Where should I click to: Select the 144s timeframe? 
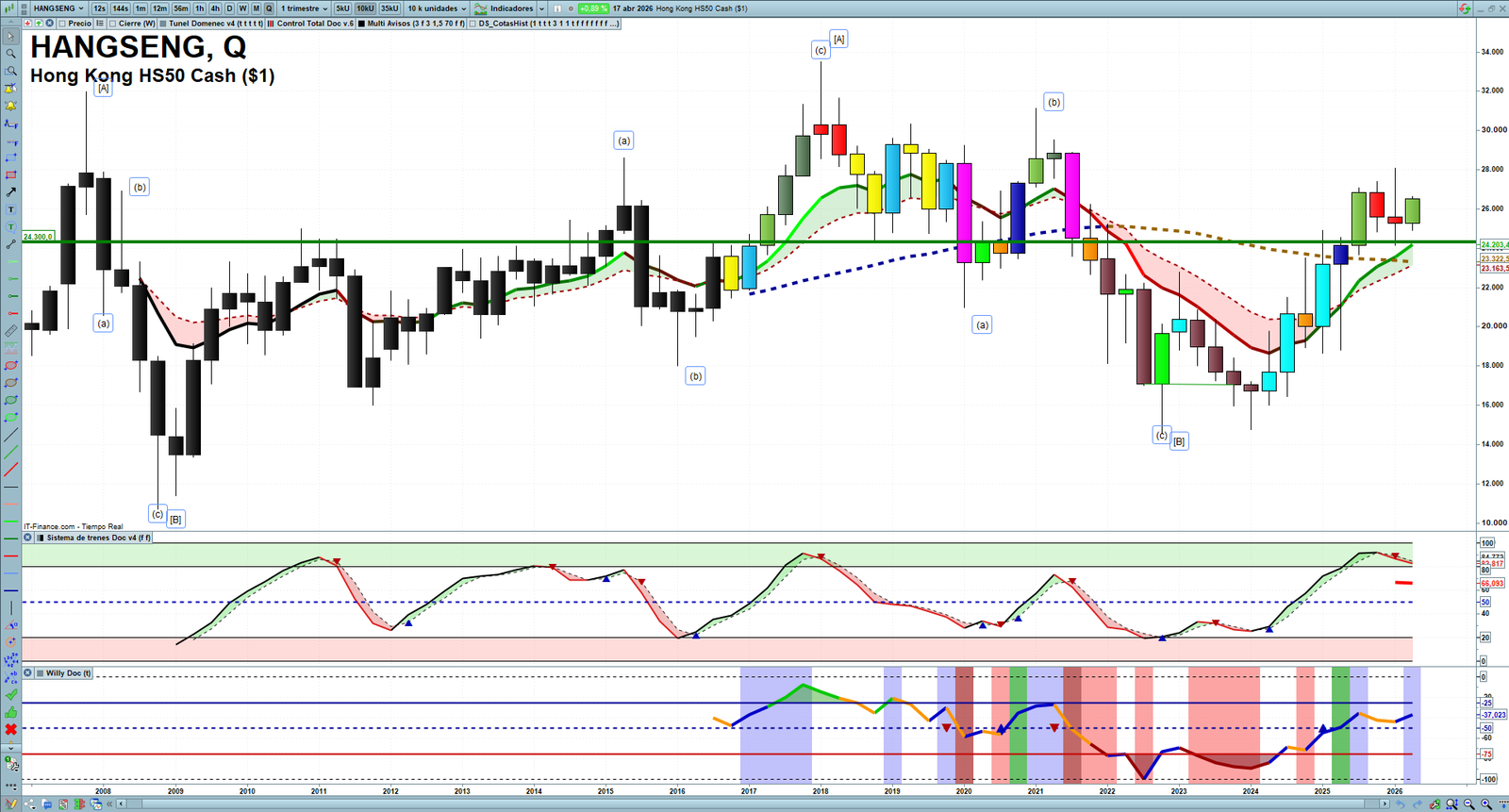[121, 8]
